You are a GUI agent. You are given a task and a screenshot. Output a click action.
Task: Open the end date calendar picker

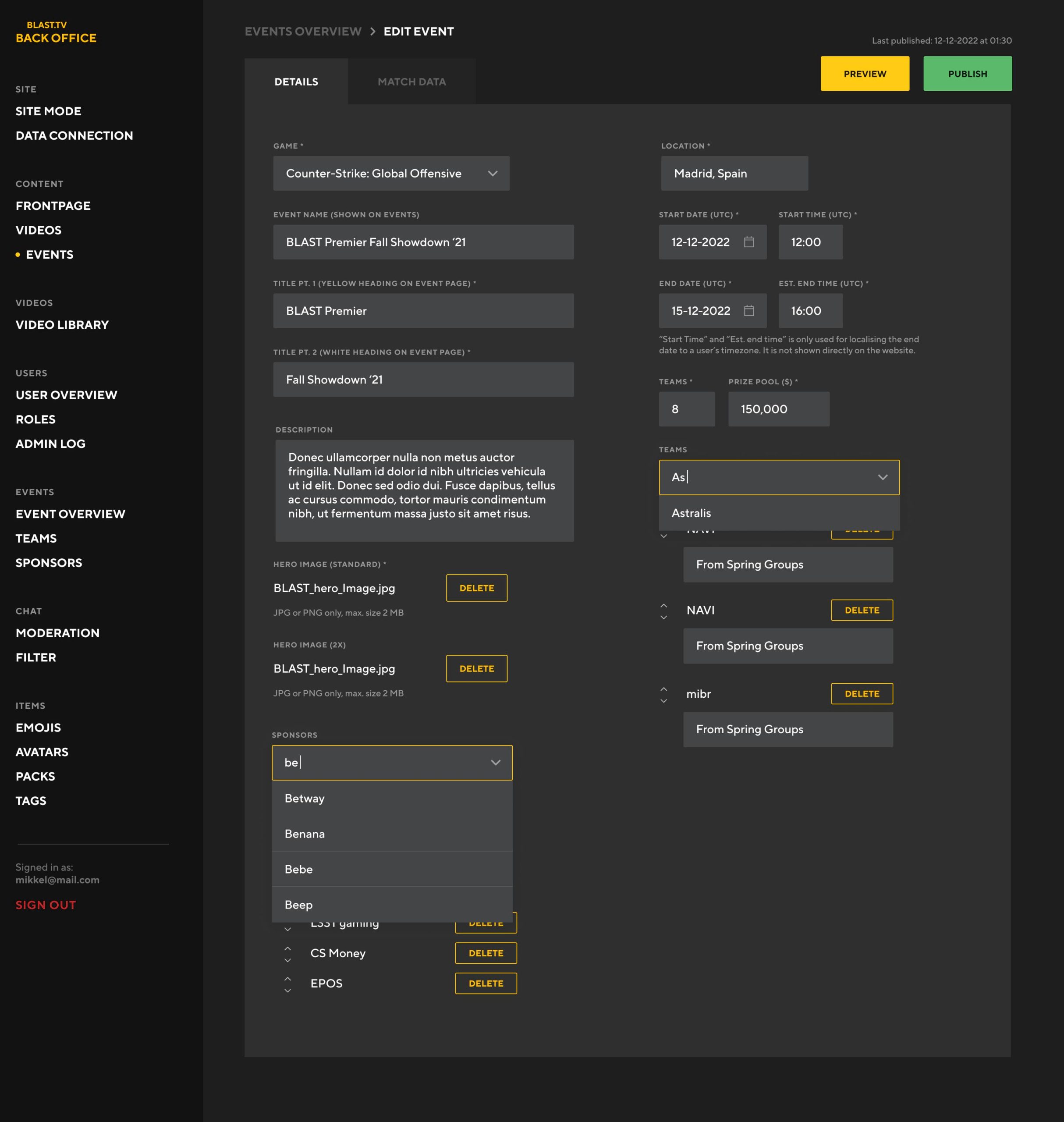748,311
